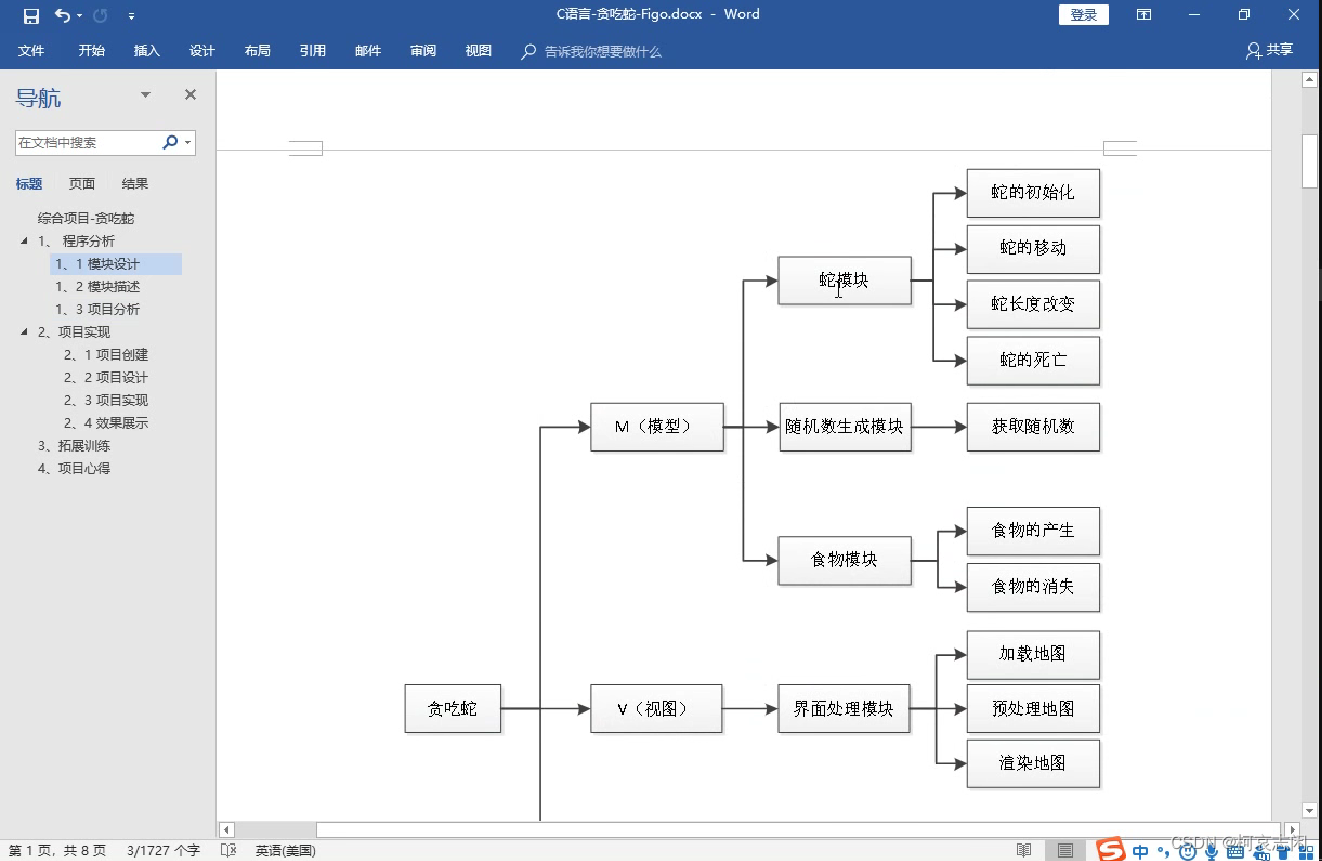Switch to the 插入 ribbon tab

[147, 51]
